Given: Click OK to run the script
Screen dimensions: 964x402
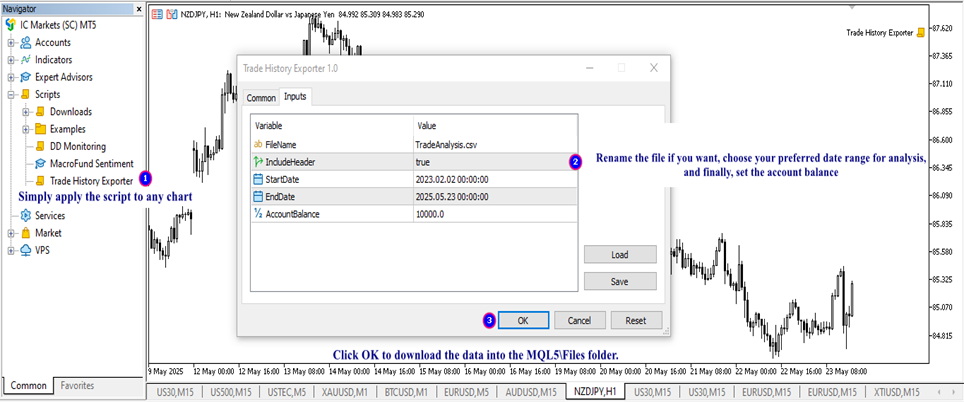Looking at the screenshot, I should [523, 320].
